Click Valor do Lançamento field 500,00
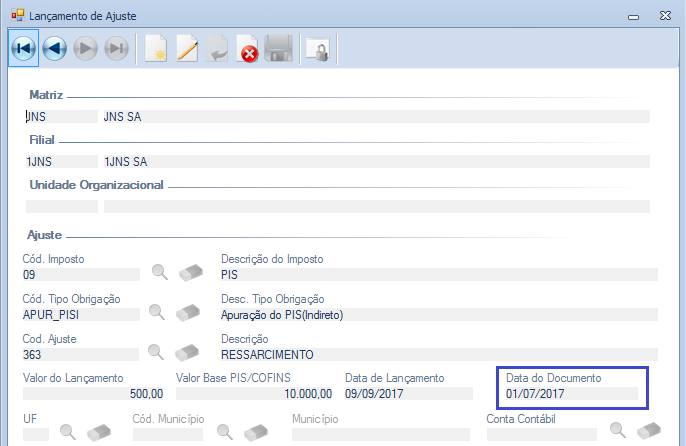 pyautogui.click(x=93, y=393)
